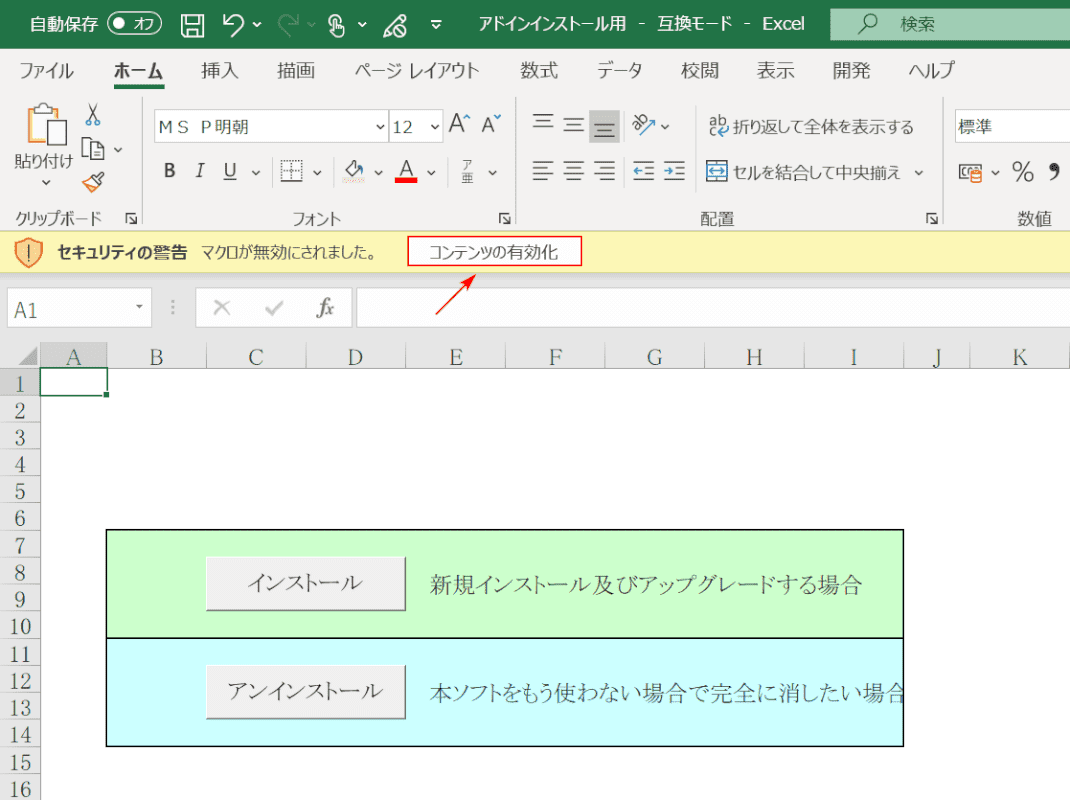Click the align left icon
The height and width of the screenshot is (800, 1070).
pyautogui.click(x=543, y=171)
